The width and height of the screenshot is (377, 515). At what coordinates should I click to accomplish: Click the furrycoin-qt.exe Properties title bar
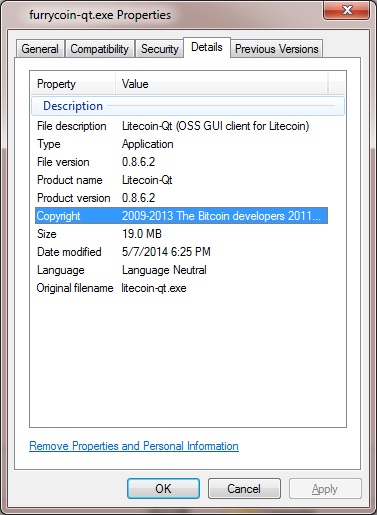tap(100, 15)
